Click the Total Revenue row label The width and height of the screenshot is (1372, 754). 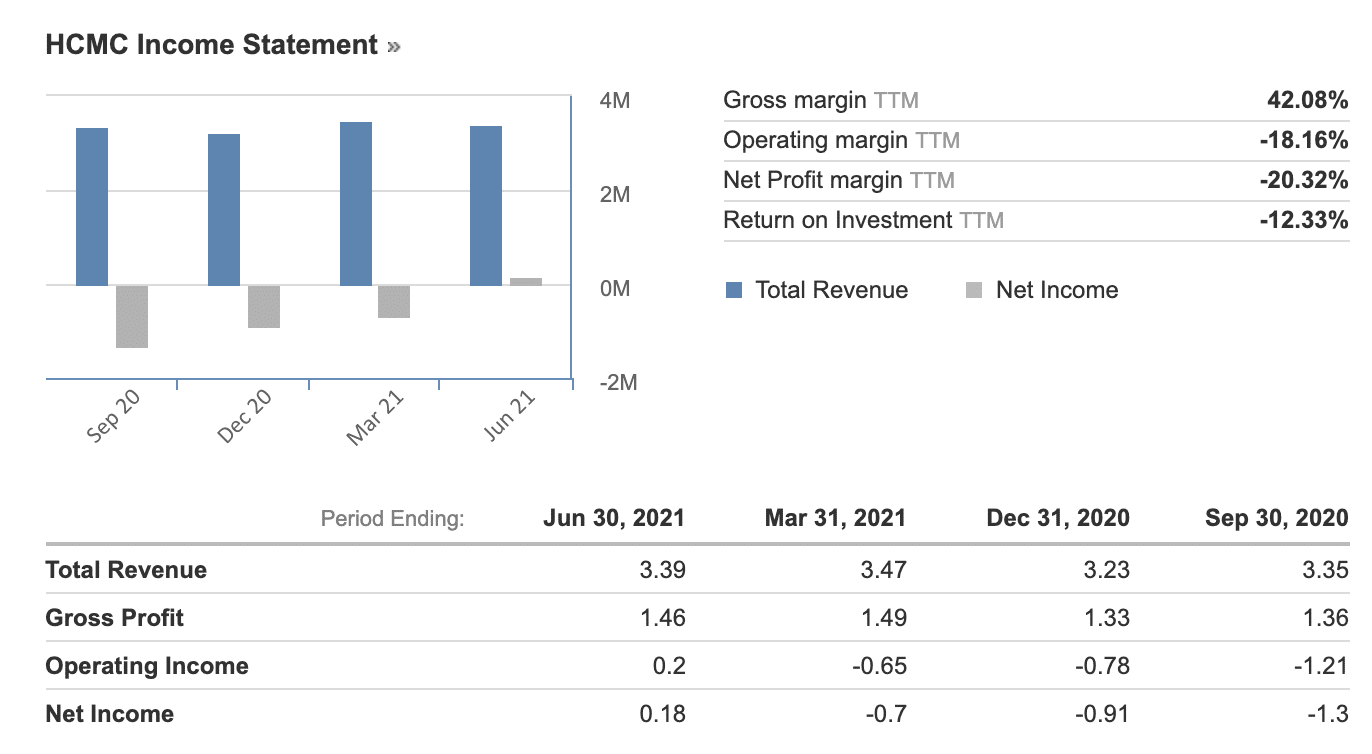127,570
